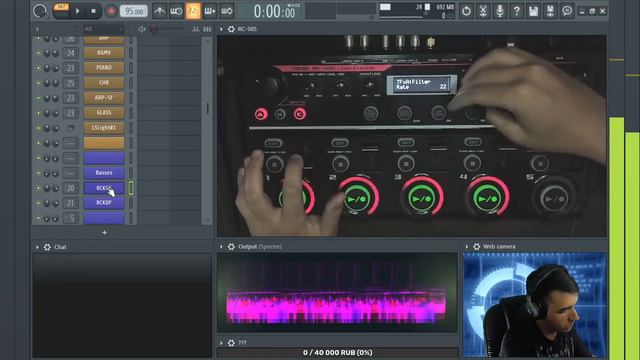This screenshot has height=360, width=640.
Task: Toggle the Pat/Song mode switch
Action: click(x=61, y=11)
